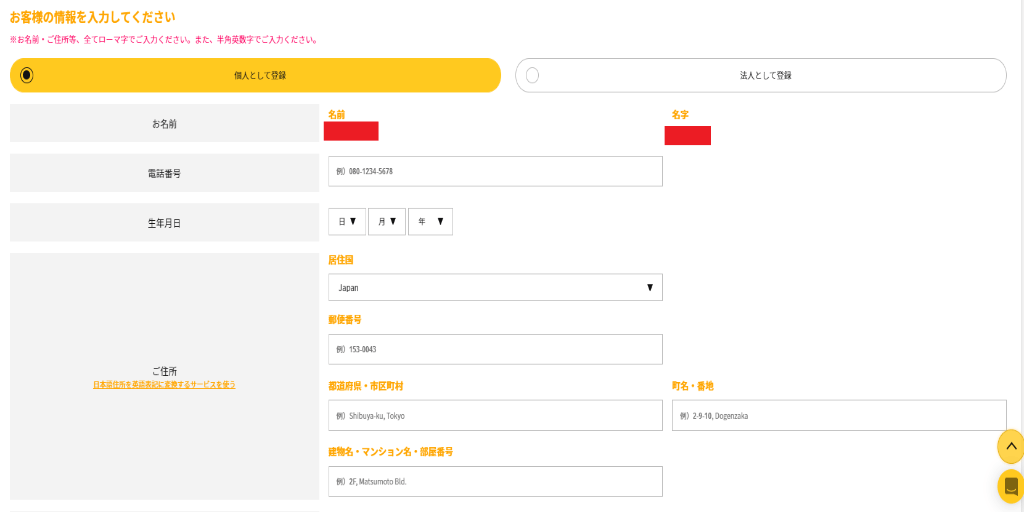The width and height of the screenshot is (1024, 512).
Task: Click the お客様の情報を入力してください heading
Action: point(92,17)
